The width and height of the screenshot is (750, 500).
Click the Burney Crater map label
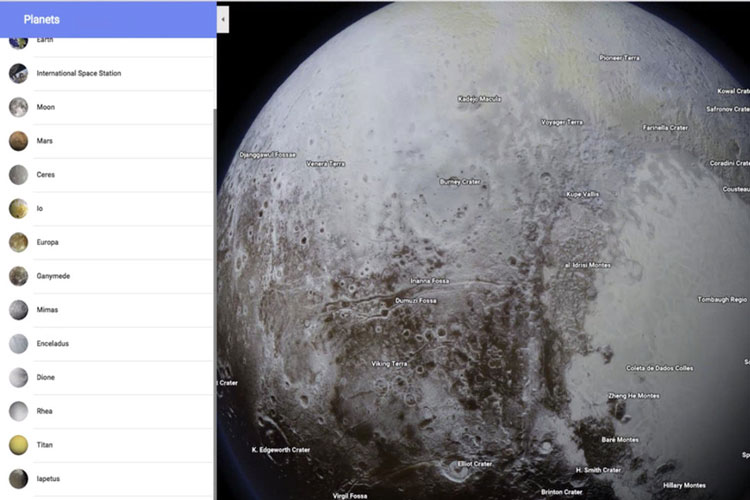[460, 182]
